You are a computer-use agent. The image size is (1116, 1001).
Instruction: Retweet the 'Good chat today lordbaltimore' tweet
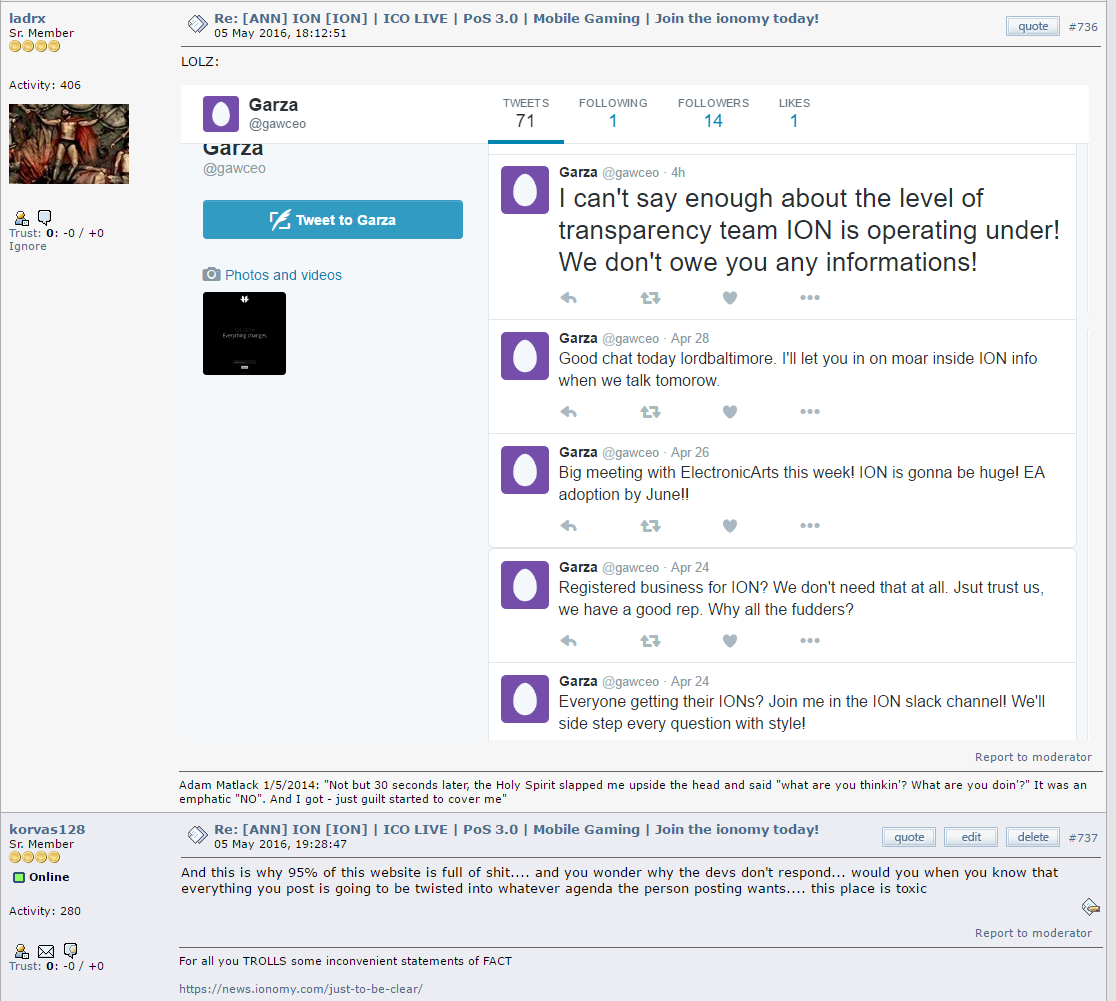coord(651,412)
